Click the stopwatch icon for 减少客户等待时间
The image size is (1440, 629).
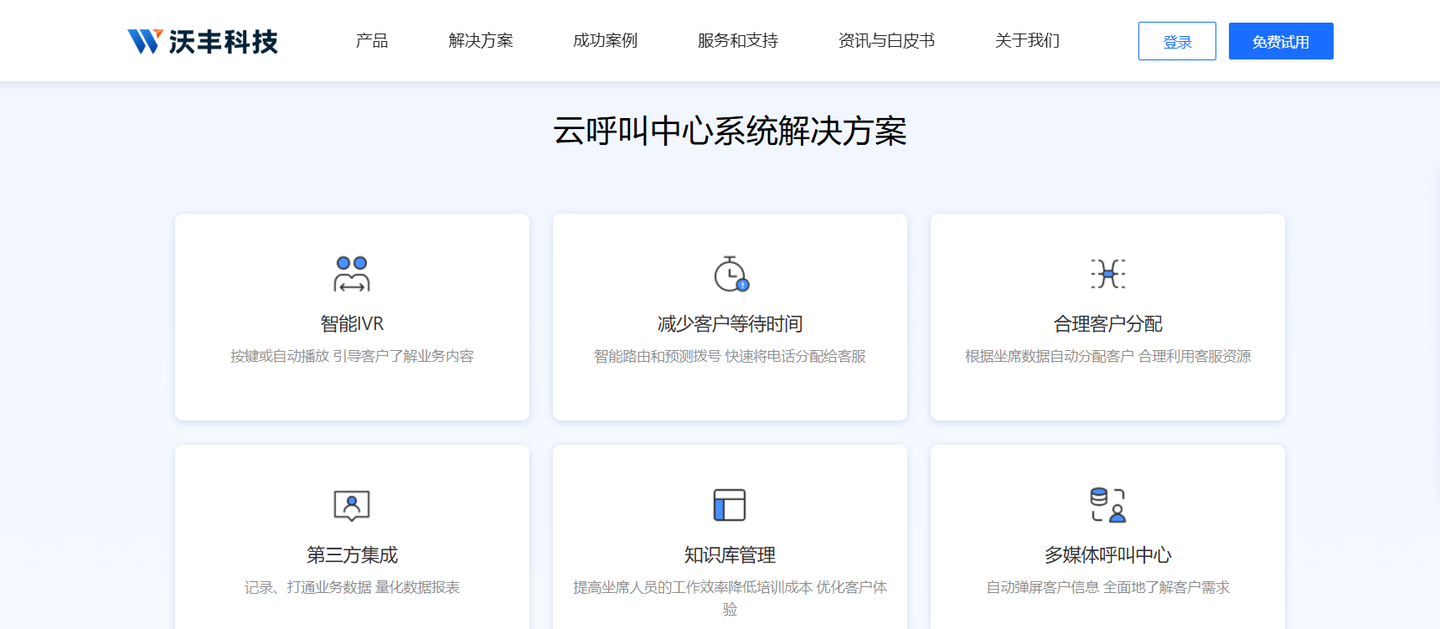pyautogui.click(x=730, y=273)
